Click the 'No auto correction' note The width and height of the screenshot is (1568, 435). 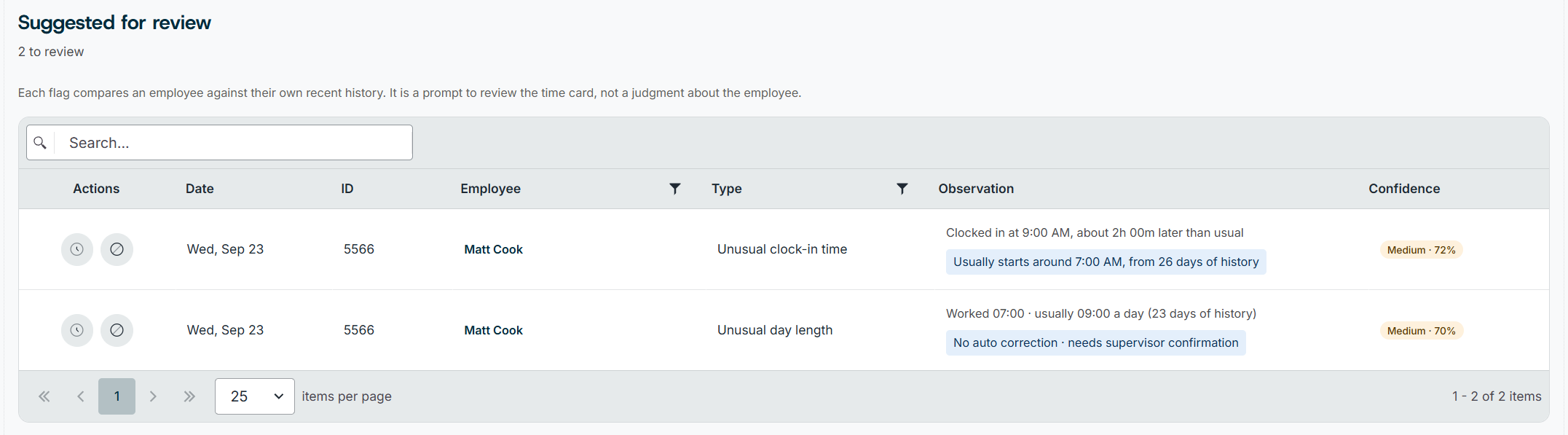pyautogui.click(x=1096, y=343)
